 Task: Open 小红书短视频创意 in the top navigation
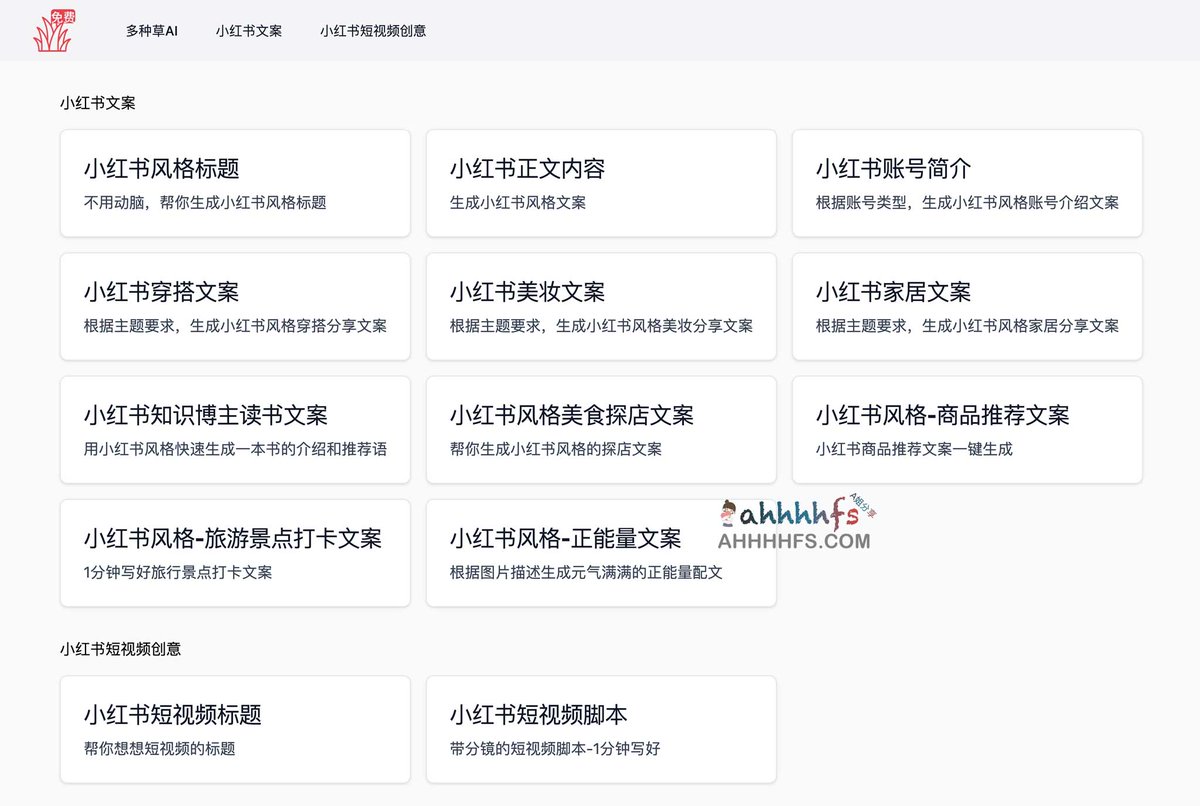pos(373,31)
